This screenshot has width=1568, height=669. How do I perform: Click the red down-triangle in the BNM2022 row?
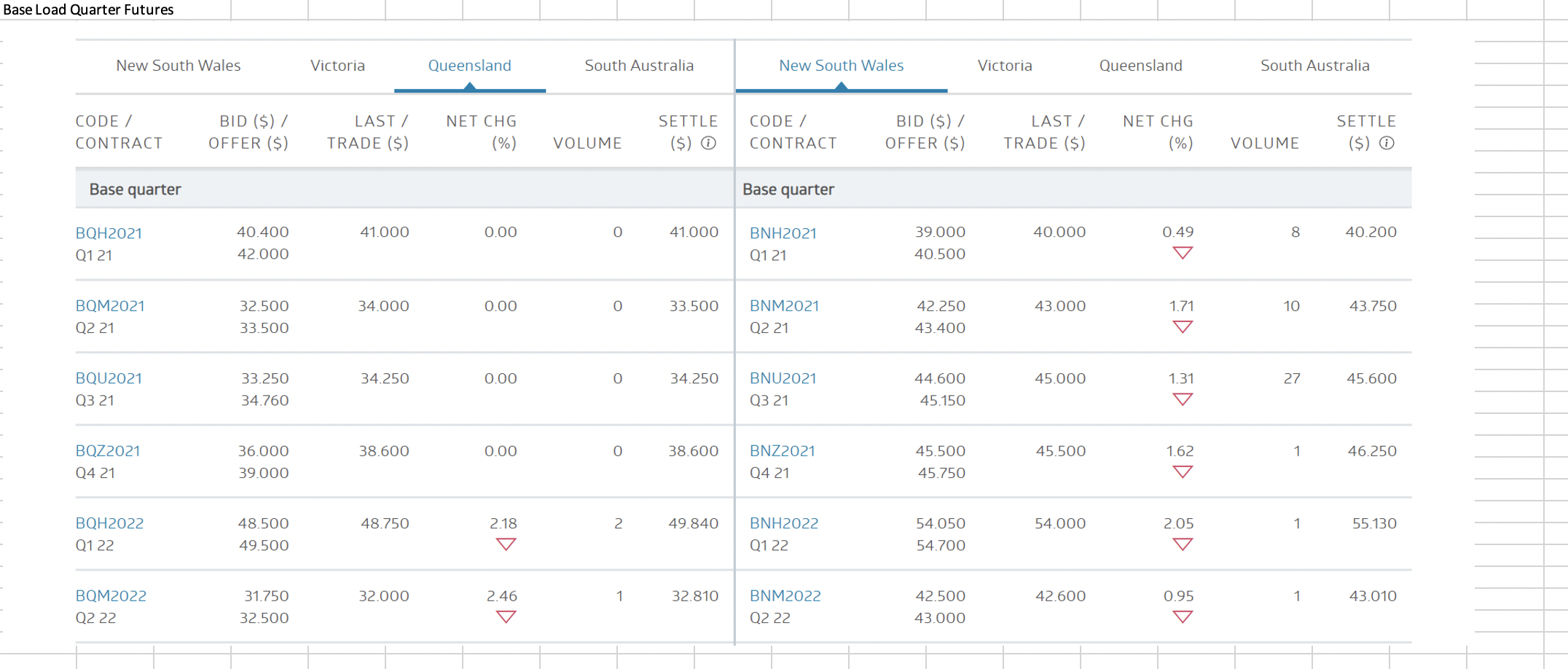(1183, 617)
